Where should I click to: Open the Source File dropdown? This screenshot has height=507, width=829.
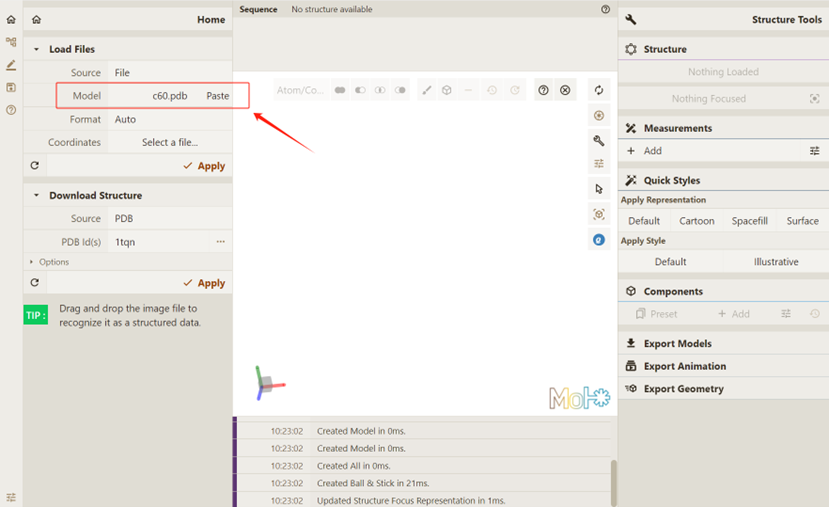(x=168, y=73)
